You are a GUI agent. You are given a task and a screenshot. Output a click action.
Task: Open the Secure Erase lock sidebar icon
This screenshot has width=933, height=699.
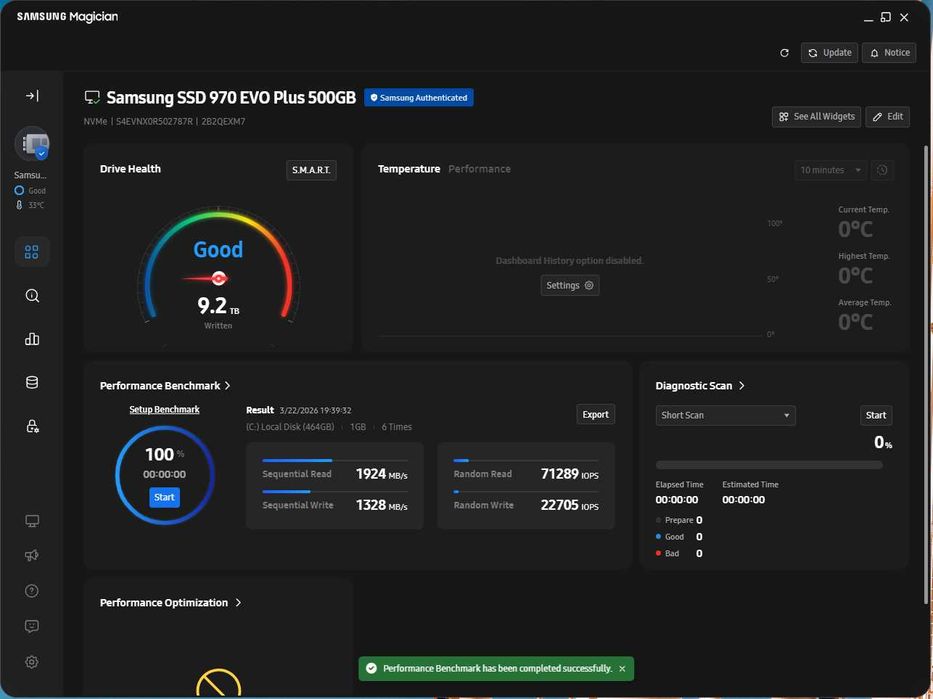point(32,426)
